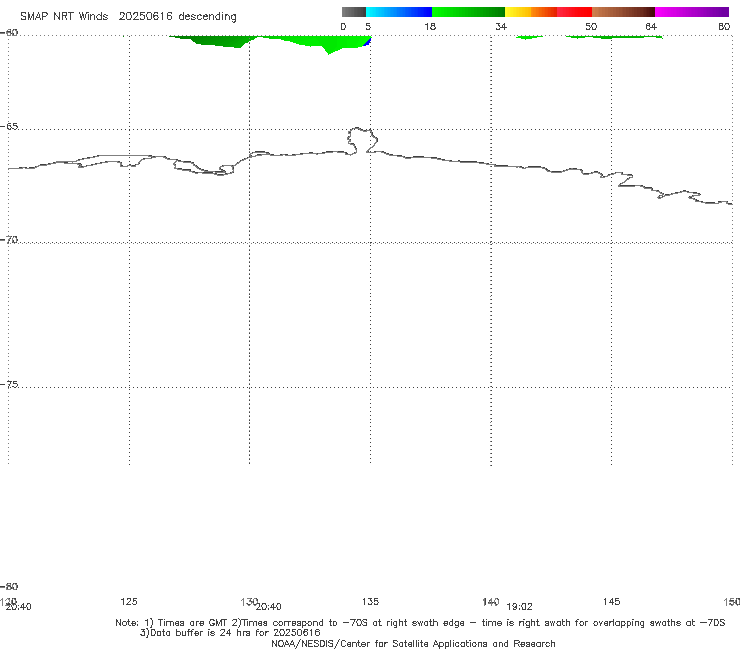Click the 145 longitude label
The width and height of the screenshot is (740, 650).
point(612,601)
